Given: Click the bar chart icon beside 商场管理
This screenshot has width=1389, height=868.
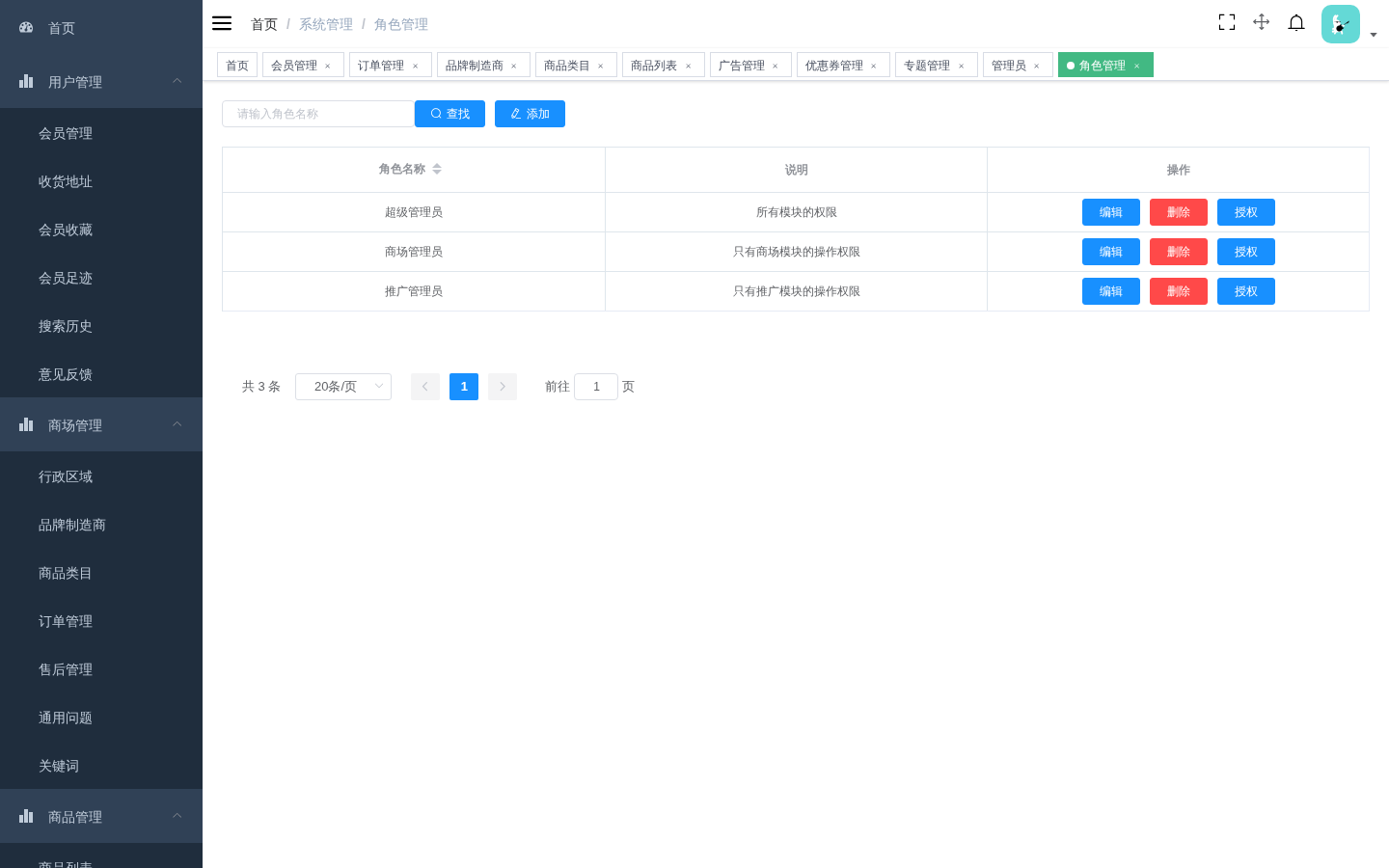Looking at the screenshot, I should (x=26, y=425).
